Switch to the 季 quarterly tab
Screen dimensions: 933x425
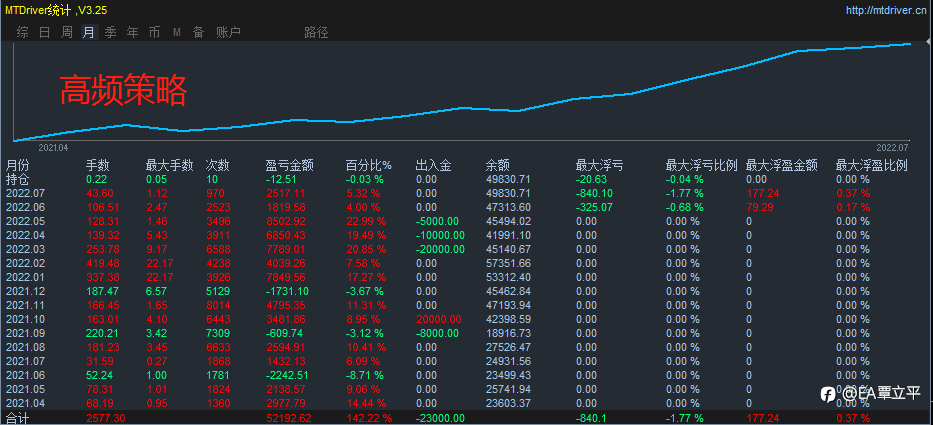111,32
